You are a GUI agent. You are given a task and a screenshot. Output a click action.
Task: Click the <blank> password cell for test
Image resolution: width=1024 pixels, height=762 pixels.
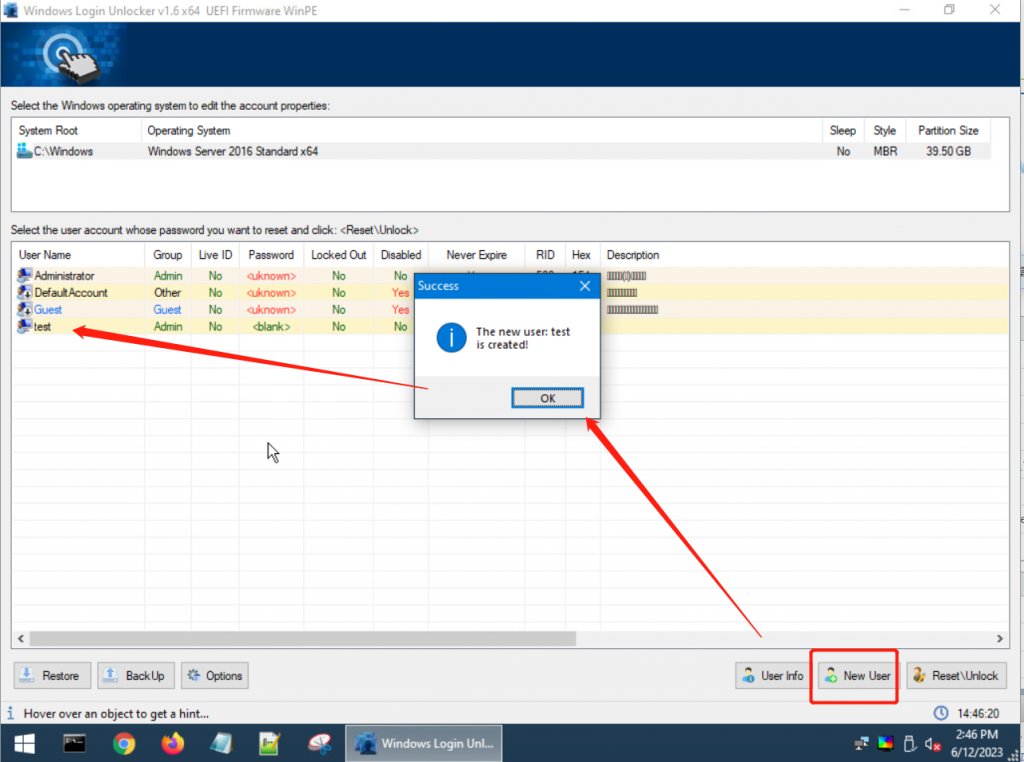point(271,326)
